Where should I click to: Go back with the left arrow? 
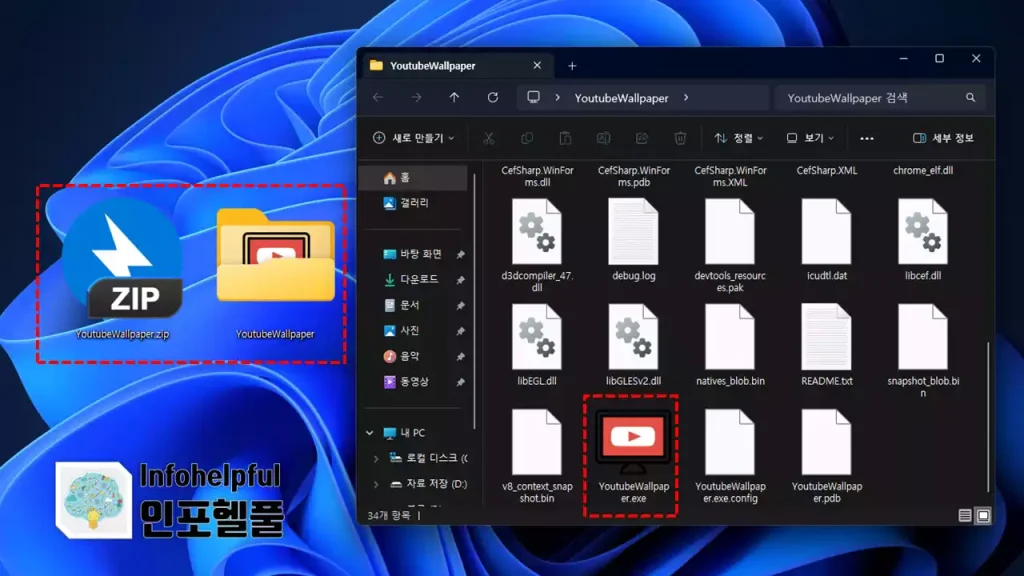point(377,98)
